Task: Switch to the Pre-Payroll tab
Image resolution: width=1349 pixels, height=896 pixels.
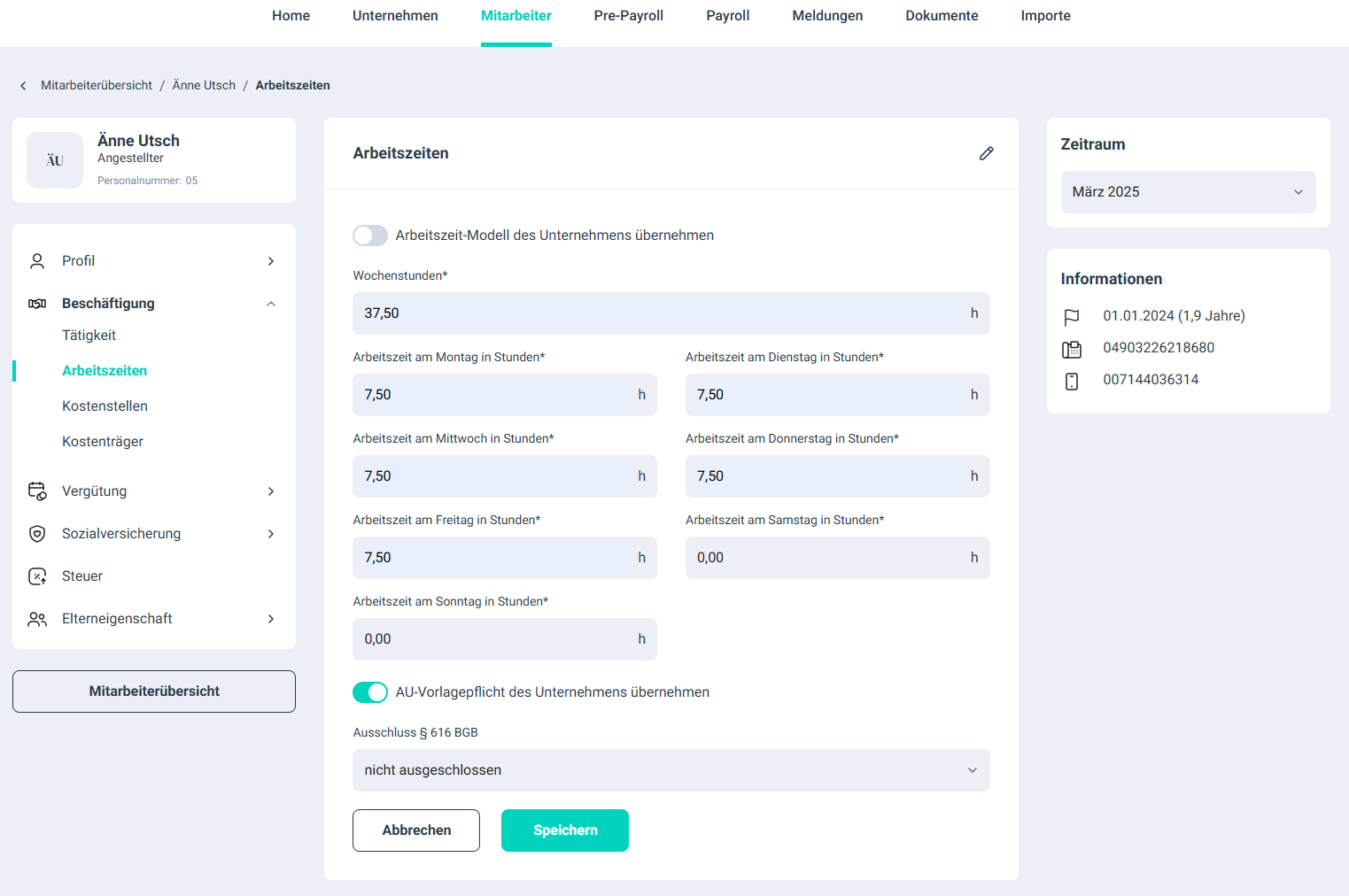Action: [x=628, y=16]
